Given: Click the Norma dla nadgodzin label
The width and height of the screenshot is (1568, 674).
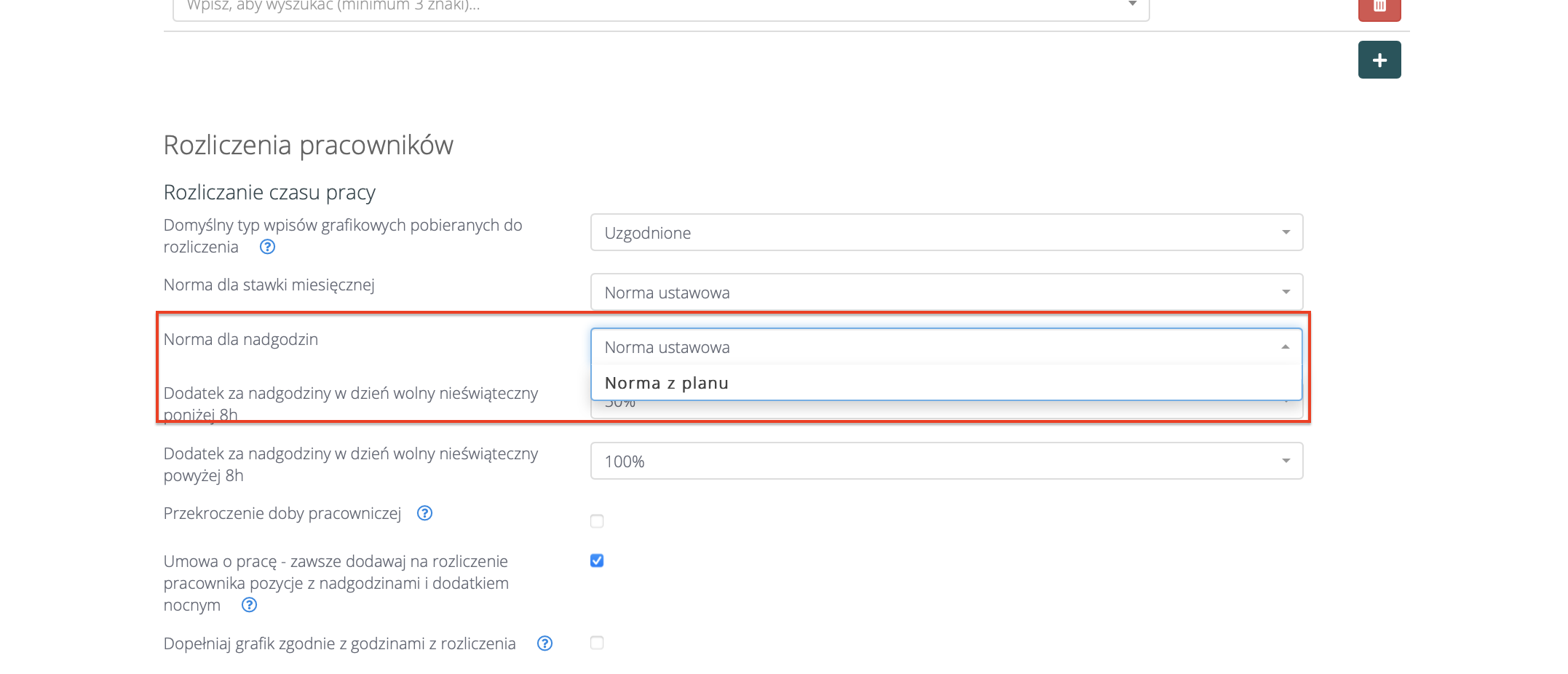Looking at the screenshot, I should click(241, 339).
